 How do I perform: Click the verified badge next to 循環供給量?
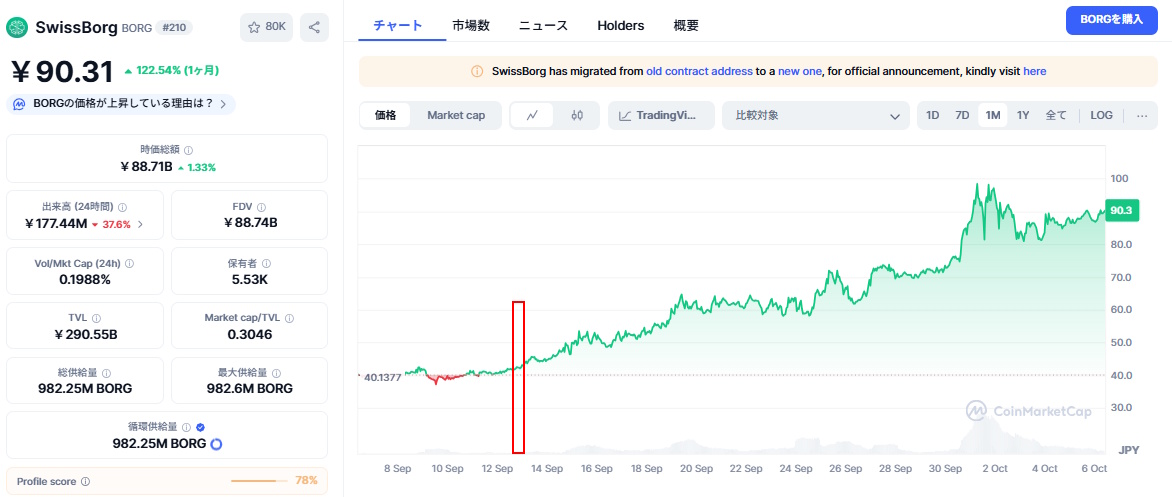click(200, 427)
